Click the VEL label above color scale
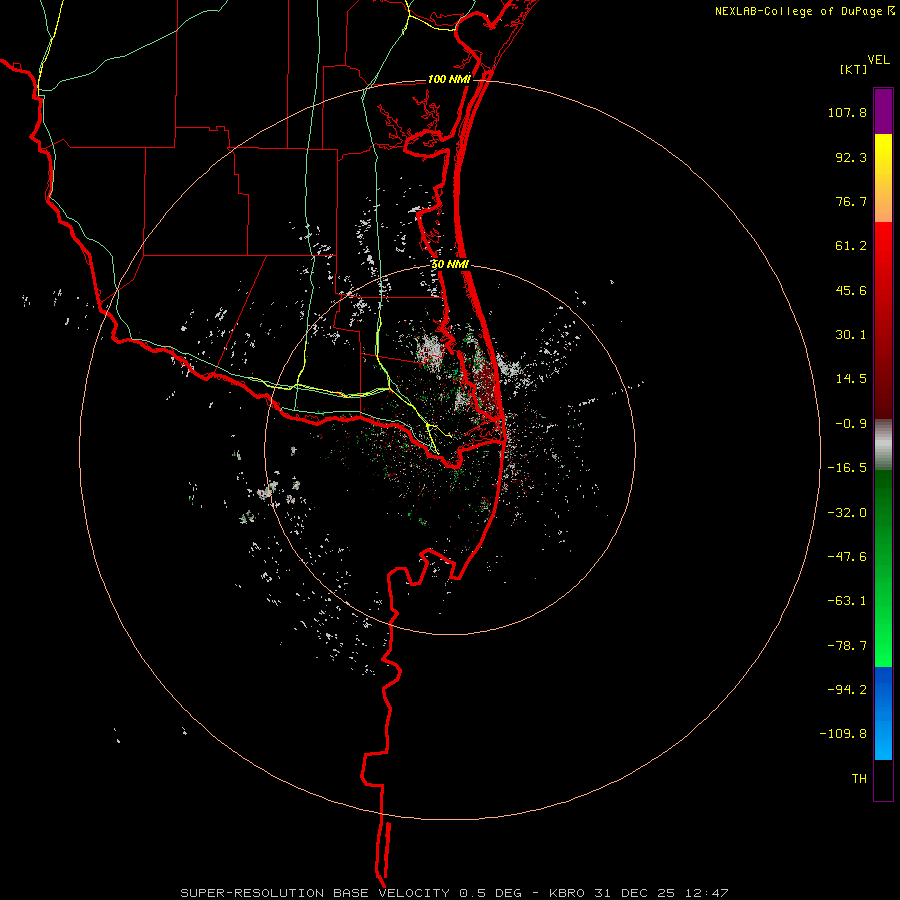900x900 pixels. [x=878, y=60]
